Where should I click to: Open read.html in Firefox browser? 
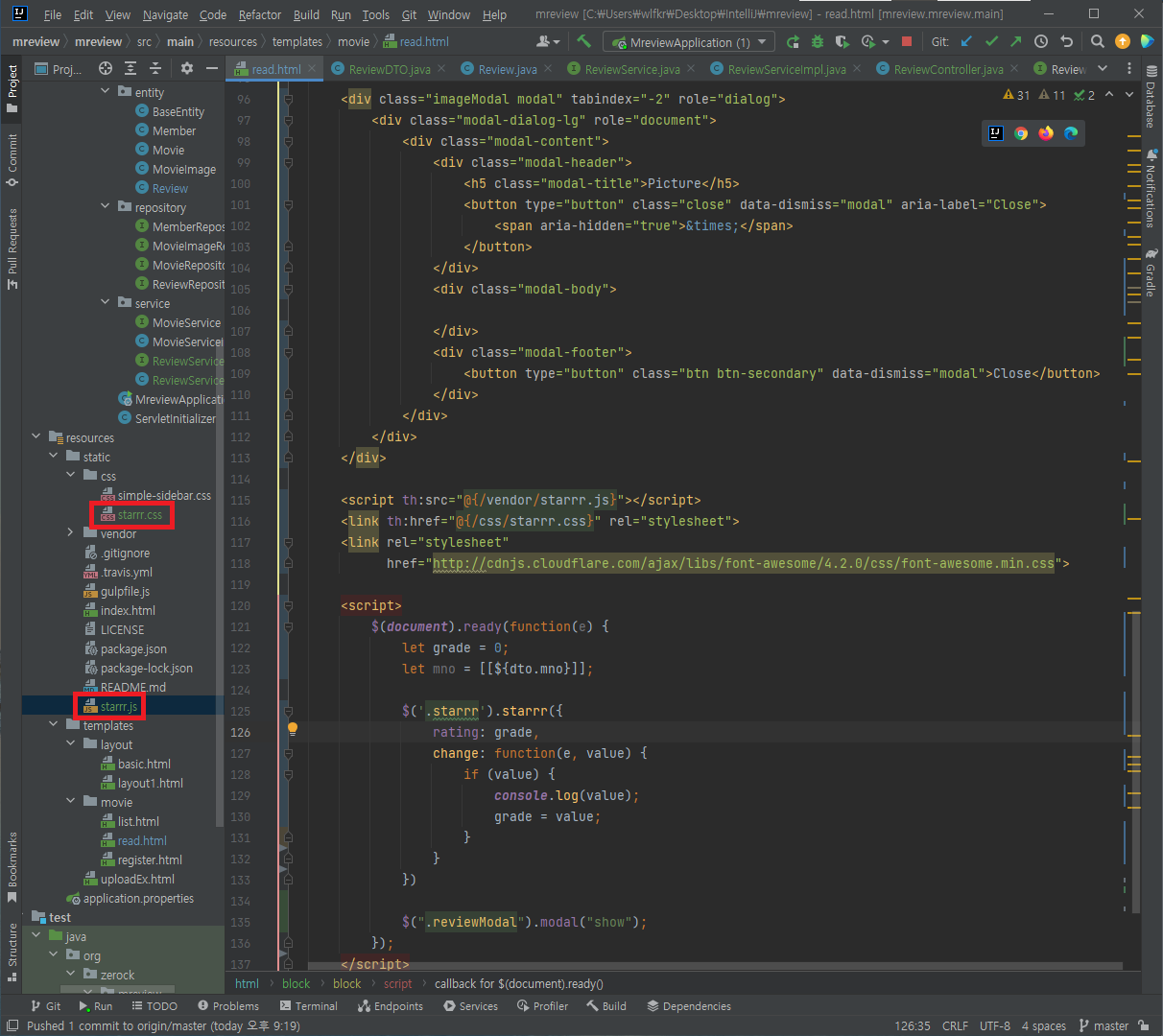[x=1046, y=133]
